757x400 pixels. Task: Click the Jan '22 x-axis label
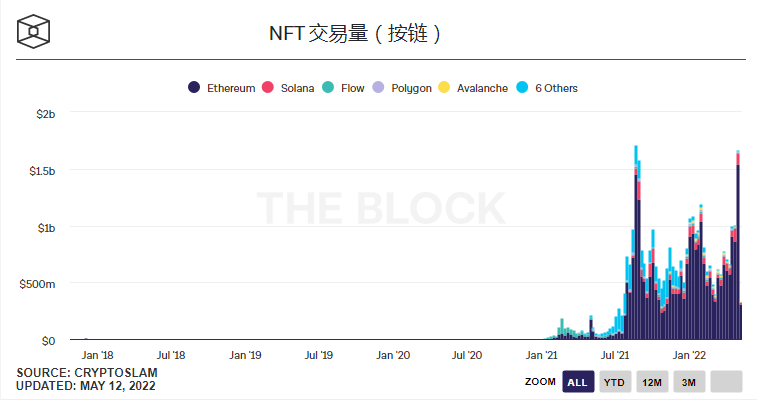click(x=689, y=355)
